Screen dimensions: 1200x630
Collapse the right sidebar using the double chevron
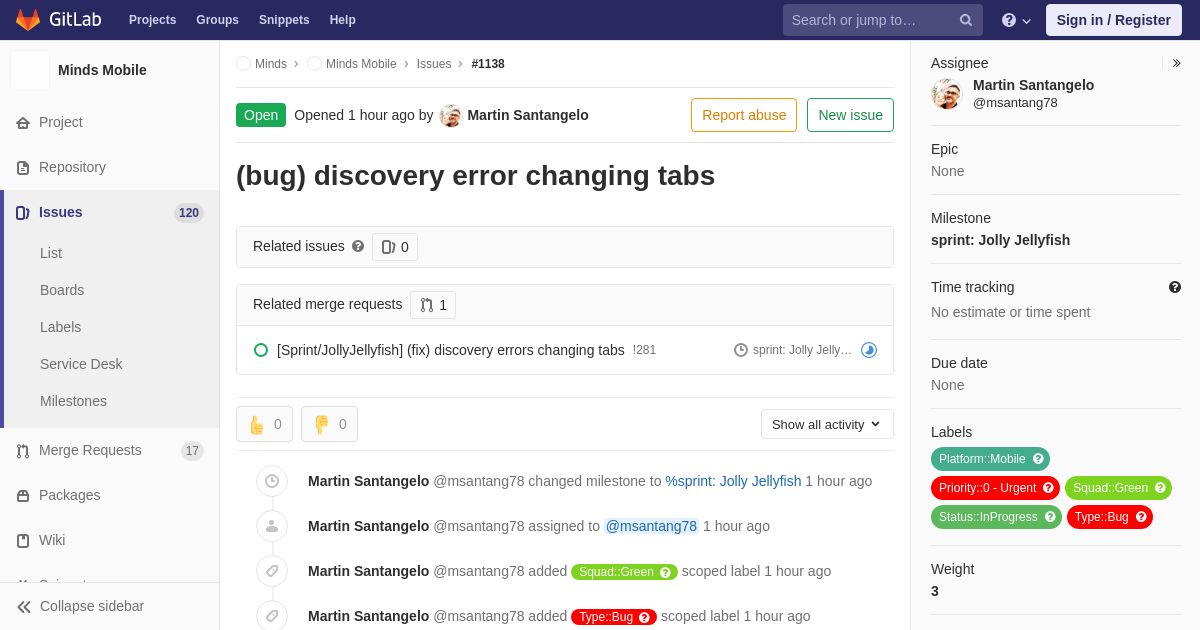pos(1177,63)
